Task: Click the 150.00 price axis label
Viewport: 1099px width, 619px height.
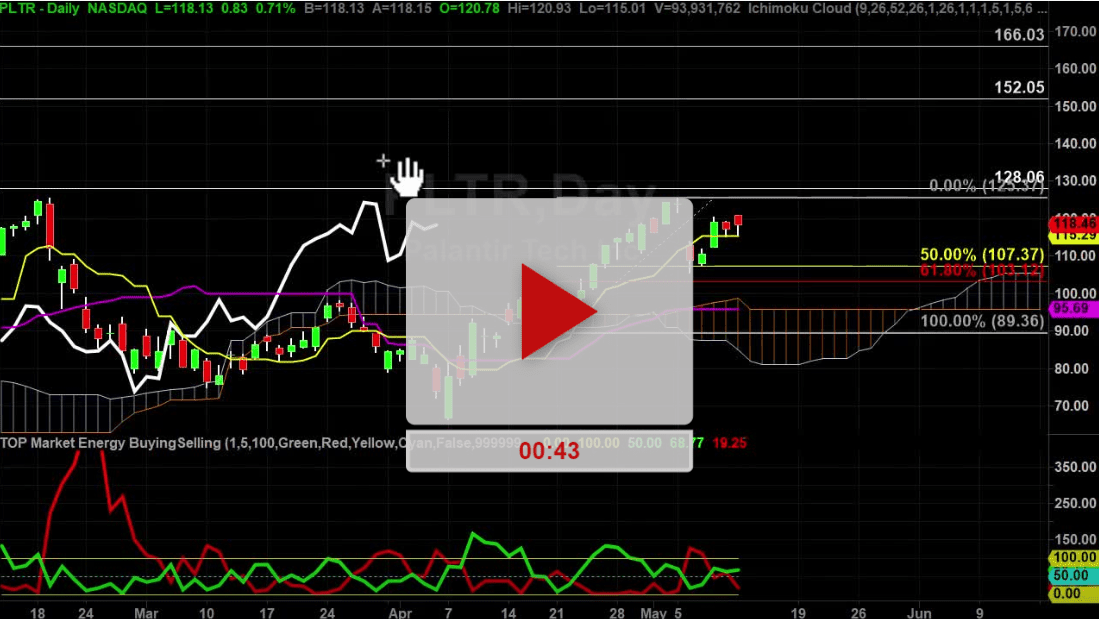Action: pos(1075,106)
